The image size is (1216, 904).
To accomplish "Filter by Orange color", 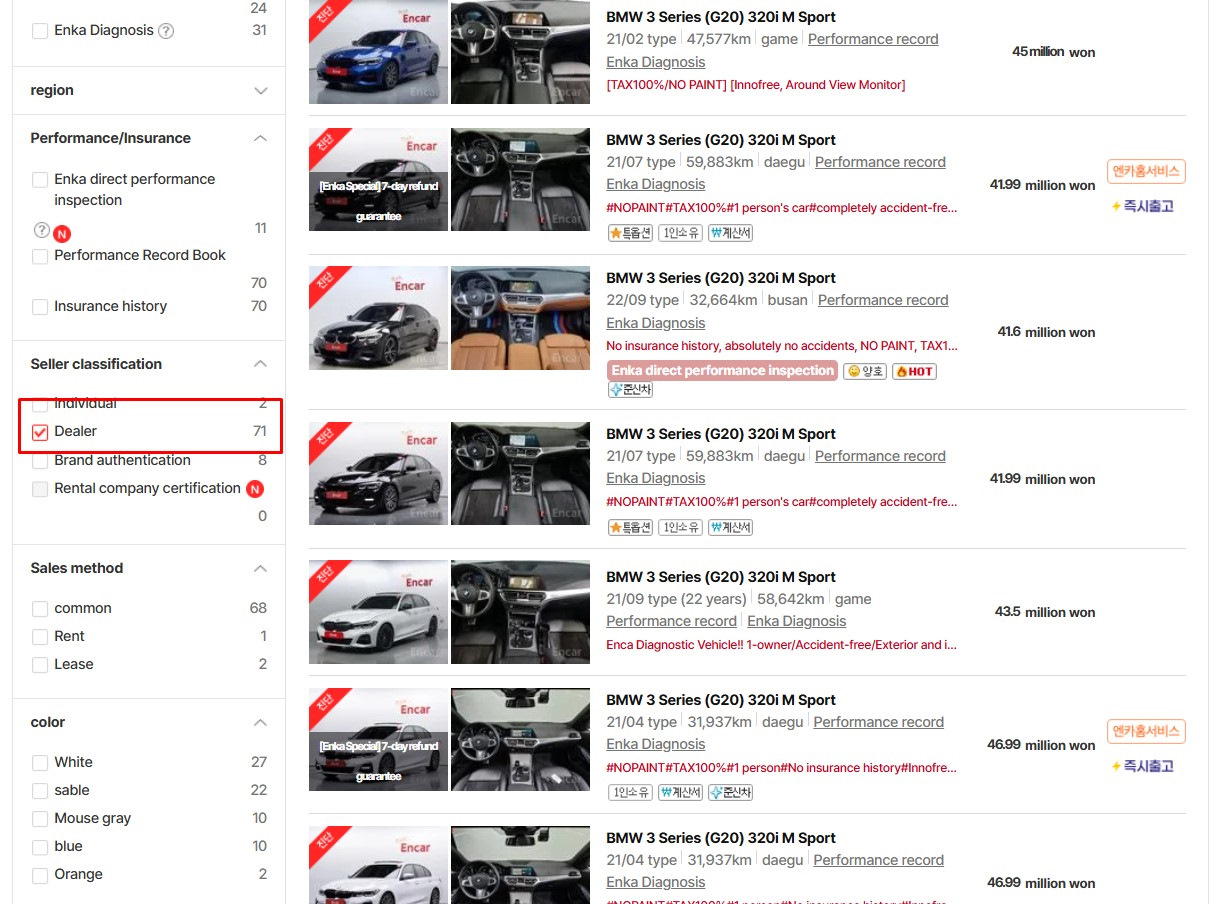I will [40, 875].
